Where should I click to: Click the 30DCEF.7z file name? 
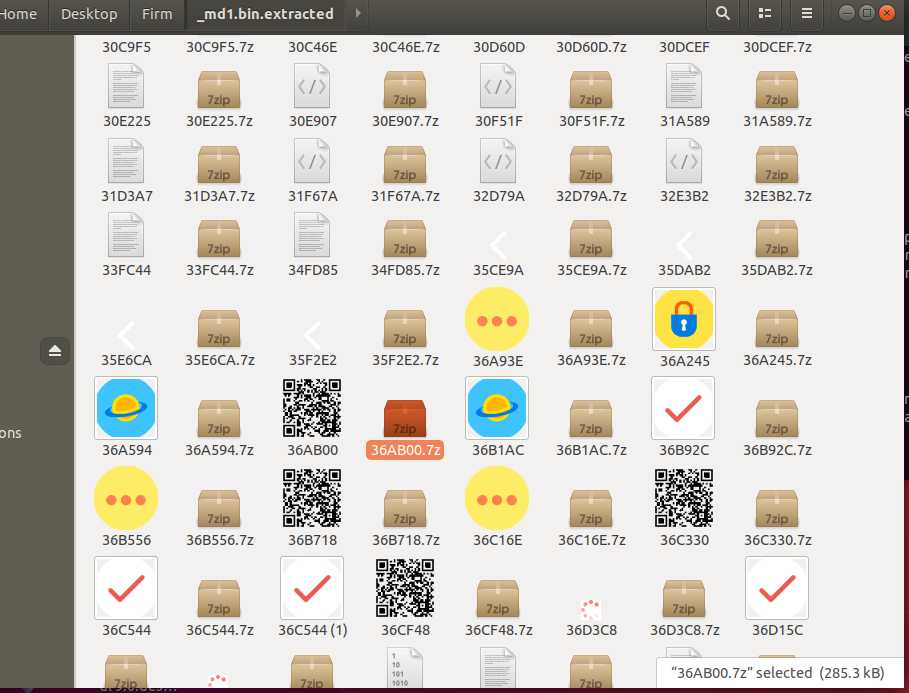tap(777, 47)
